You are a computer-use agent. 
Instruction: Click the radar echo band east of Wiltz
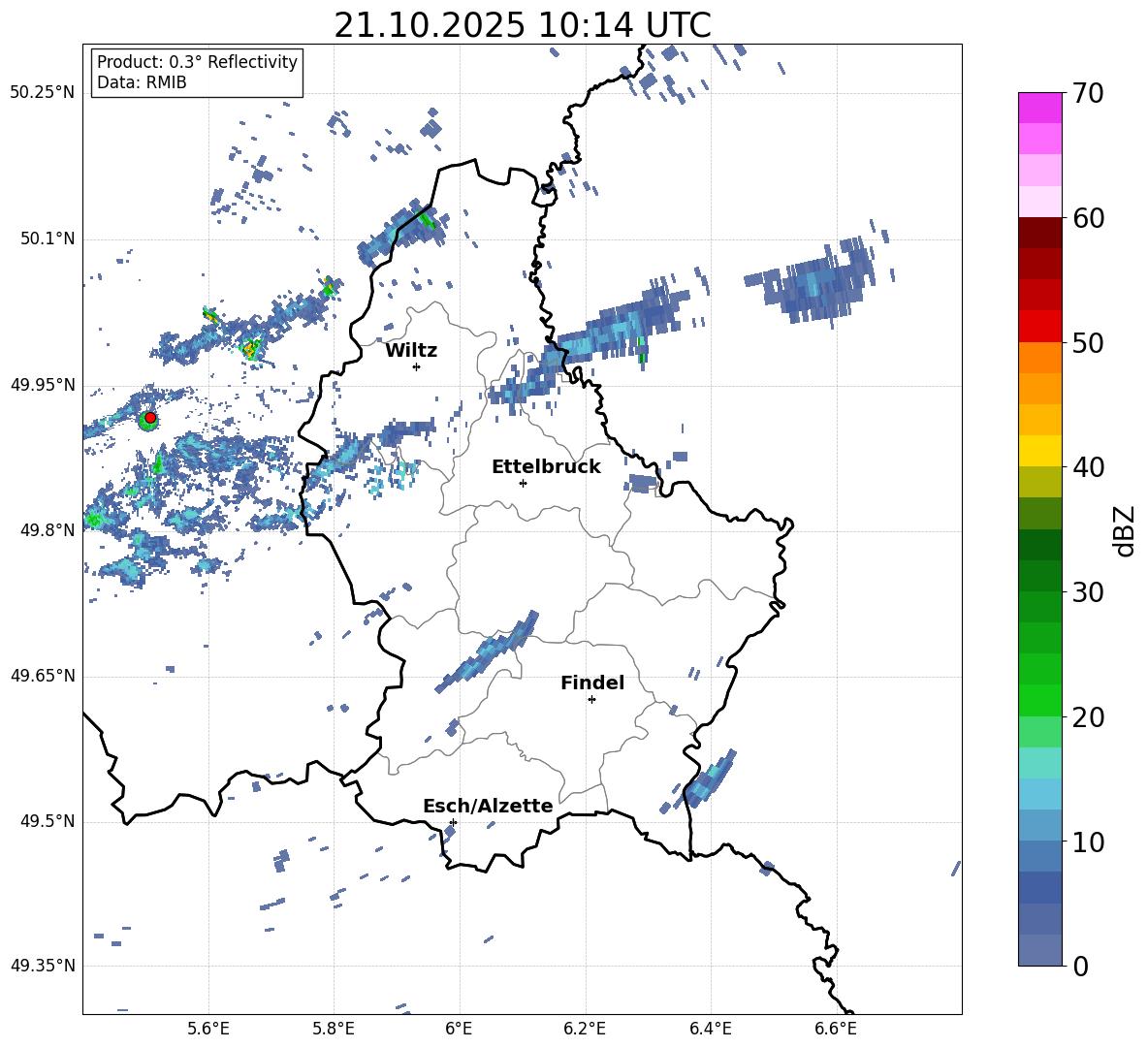click(x=593, y=340)
